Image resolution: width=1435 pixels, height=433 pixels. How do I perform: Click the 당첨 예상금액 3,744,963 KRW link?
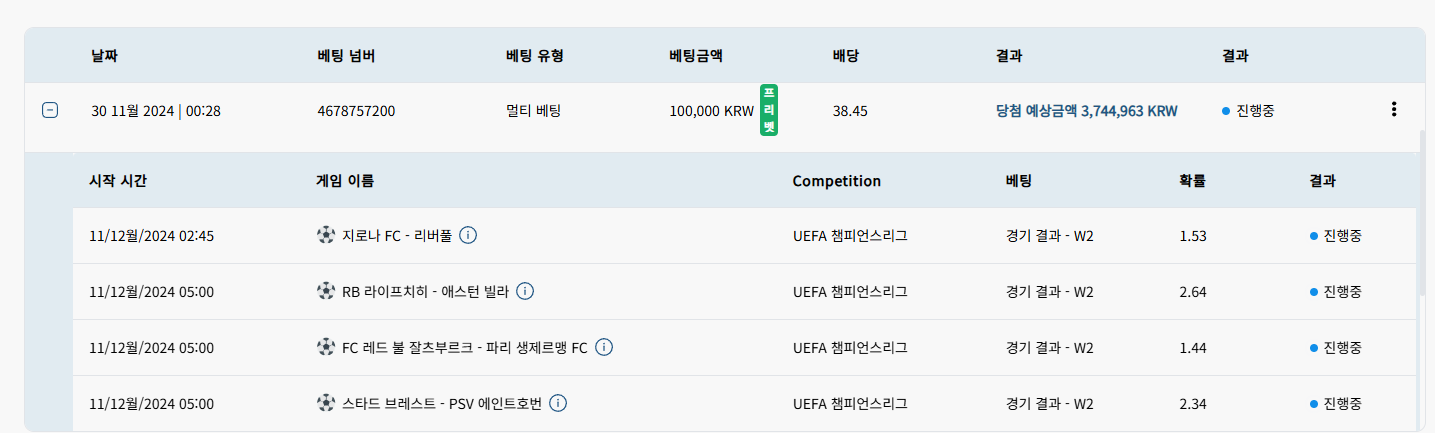(1087, 111)
